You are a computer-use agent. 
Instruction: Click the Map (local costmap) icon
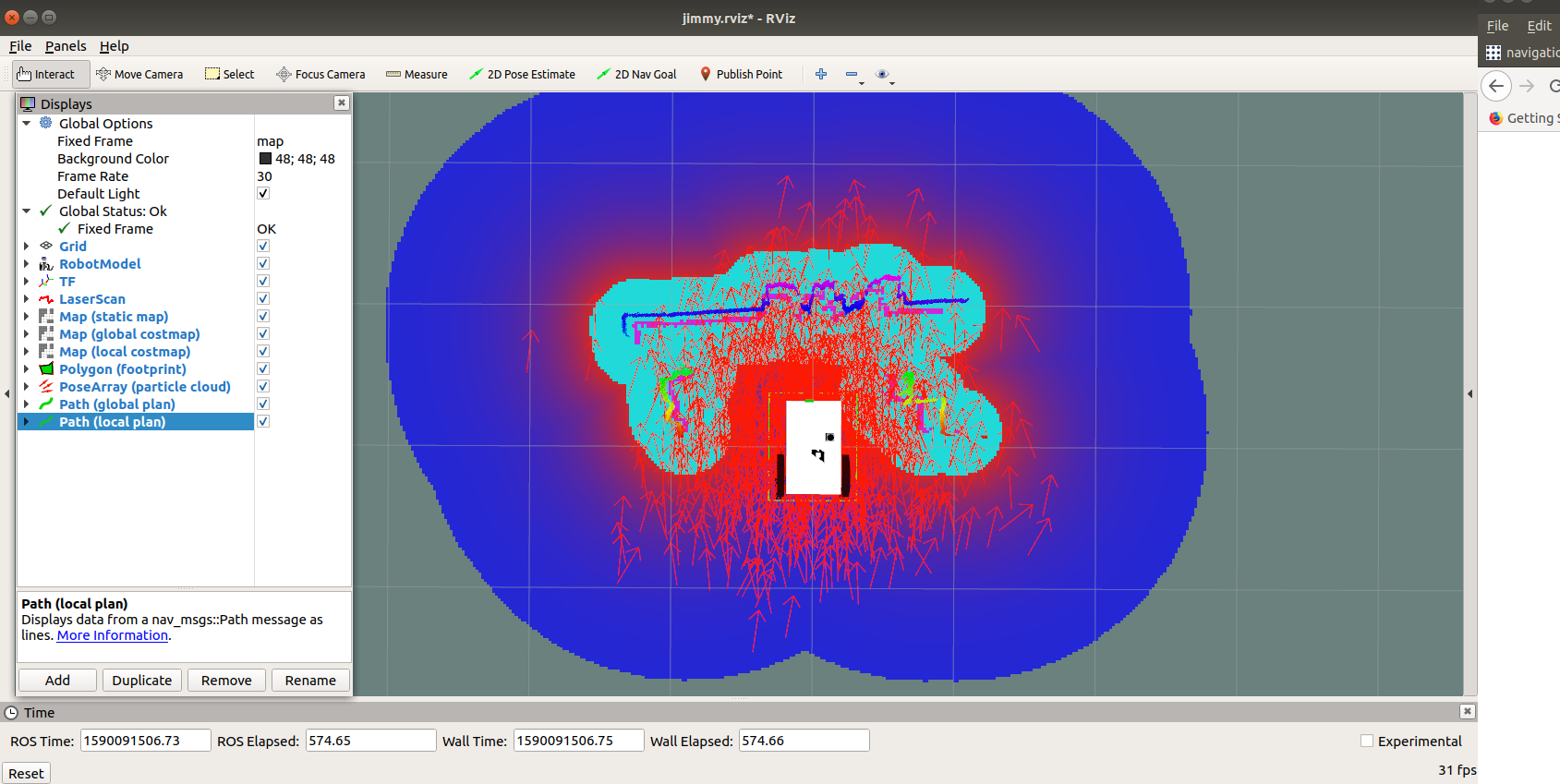46,352
